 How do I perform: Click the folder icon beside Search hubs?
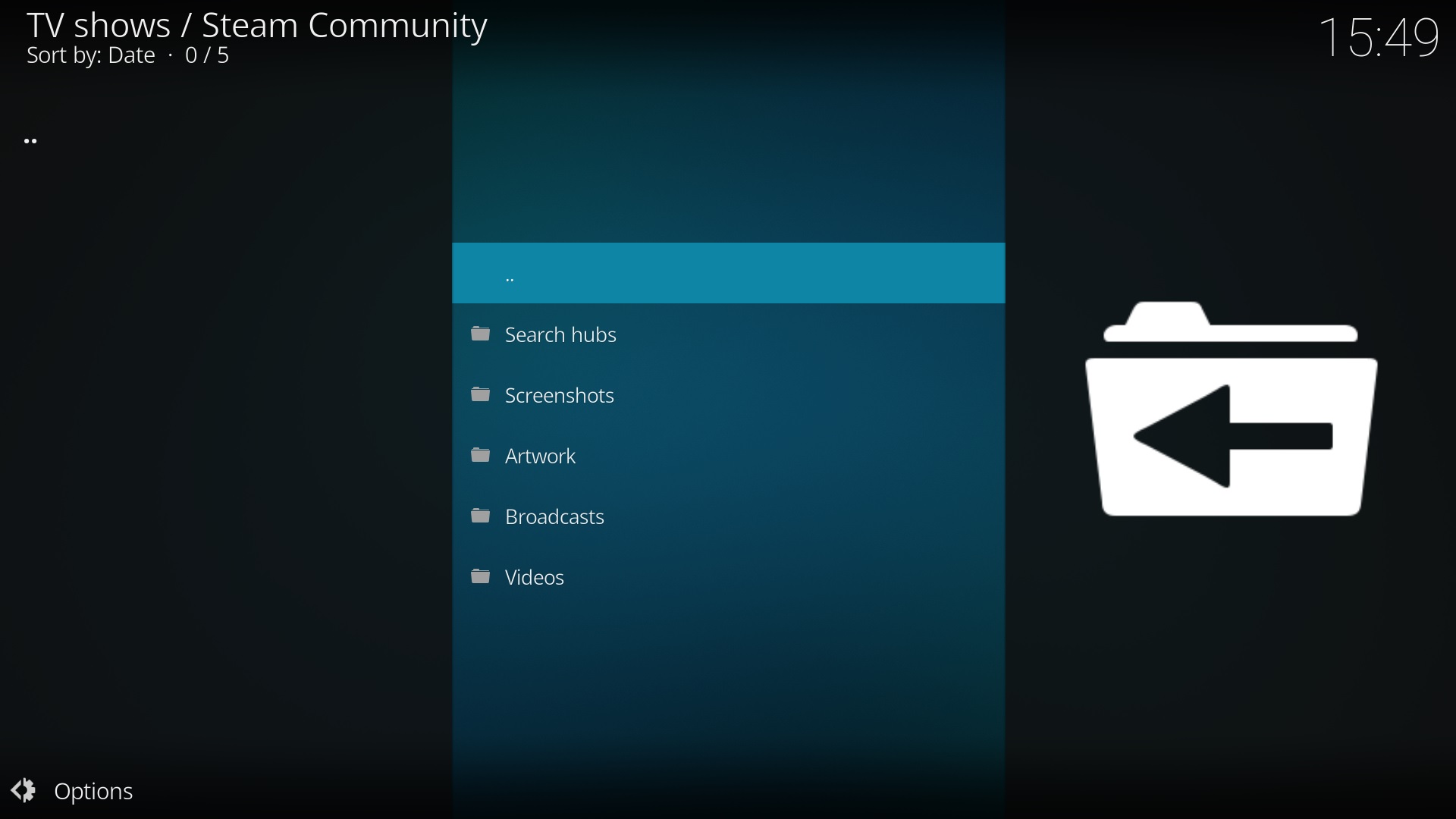[481, 334]
